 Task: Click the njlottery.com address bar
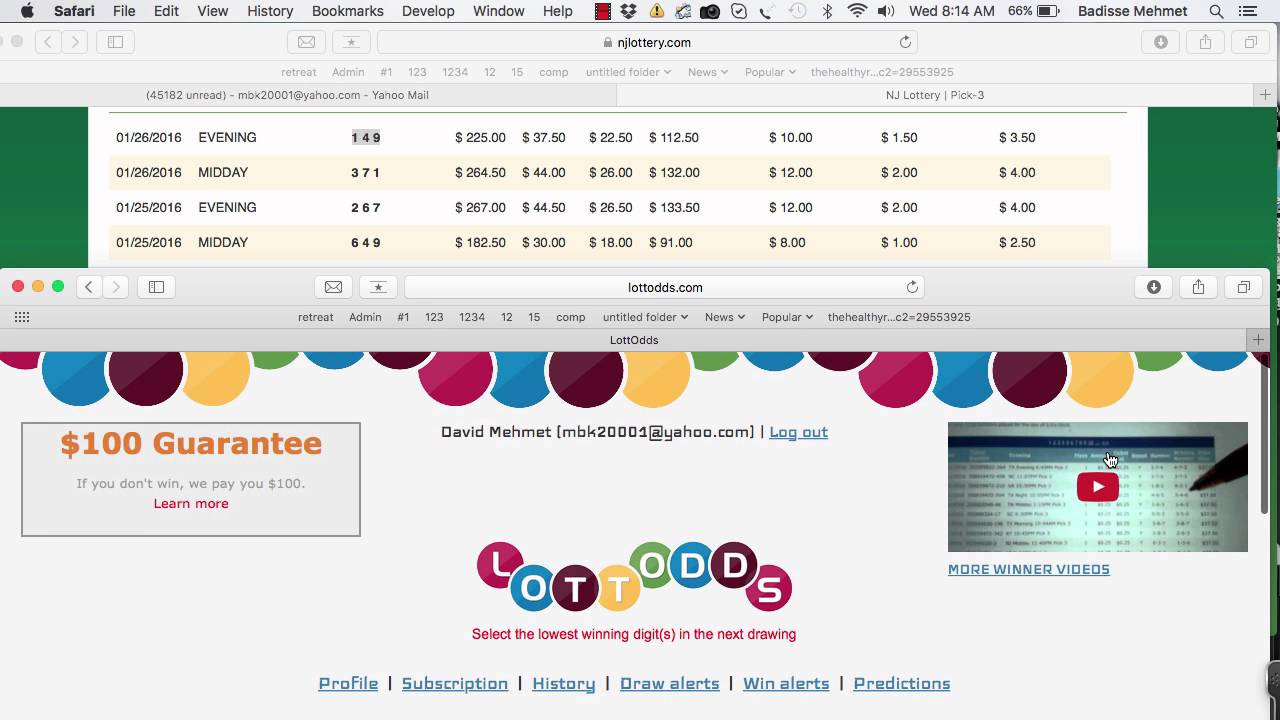tap(647, 42)
